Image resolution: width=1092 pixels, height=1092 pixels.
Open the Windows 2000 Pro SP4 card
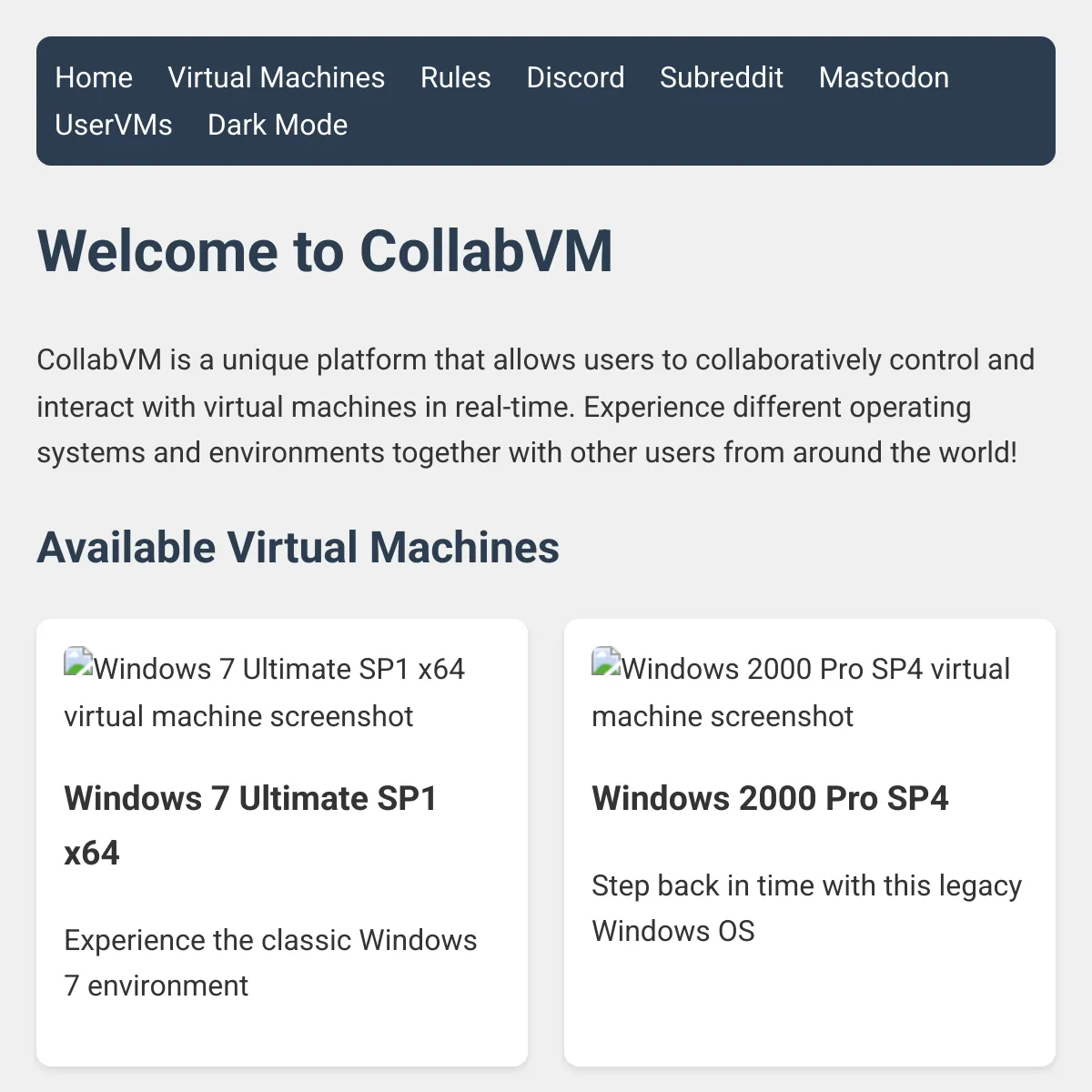tap(809, 842)
